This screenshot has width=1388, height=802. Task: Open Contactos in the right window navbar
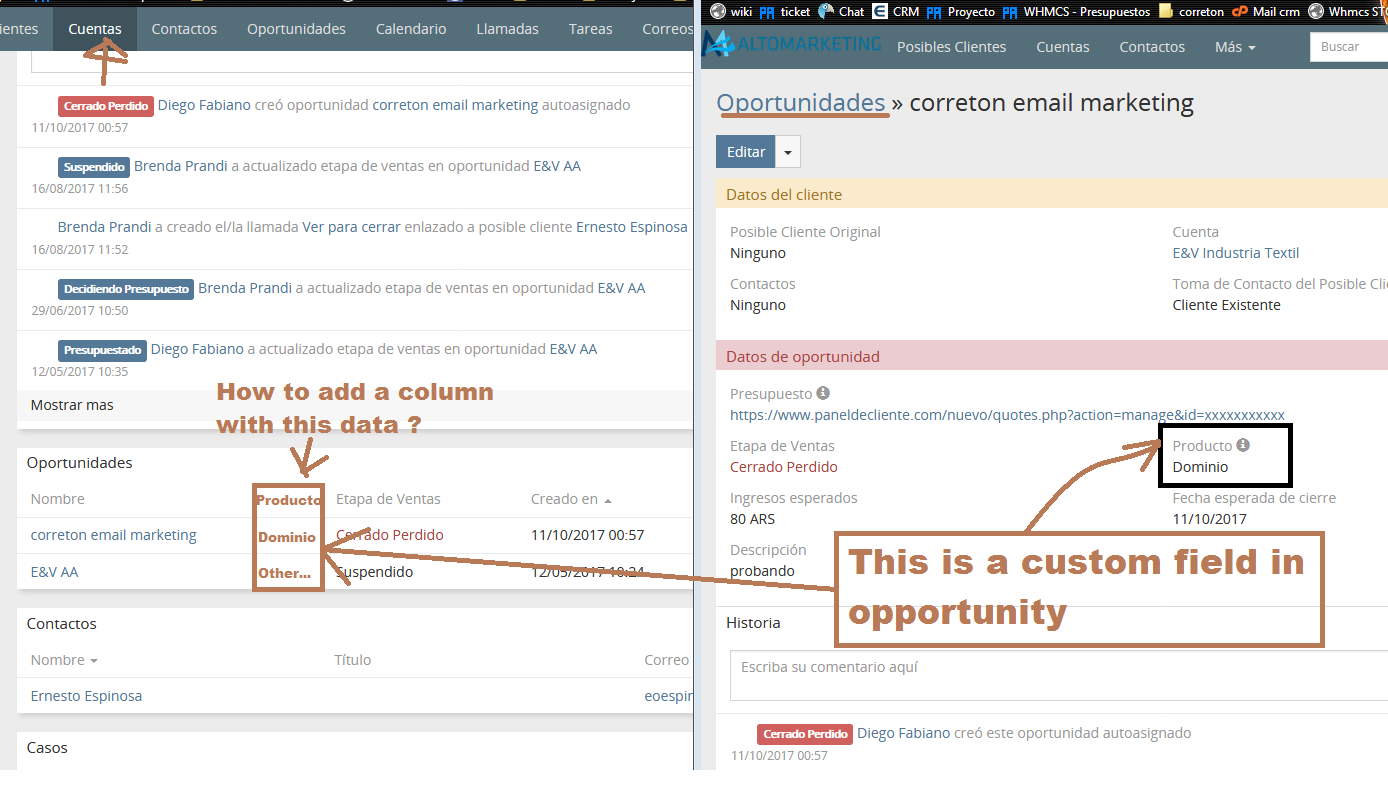coord(1152,47)
